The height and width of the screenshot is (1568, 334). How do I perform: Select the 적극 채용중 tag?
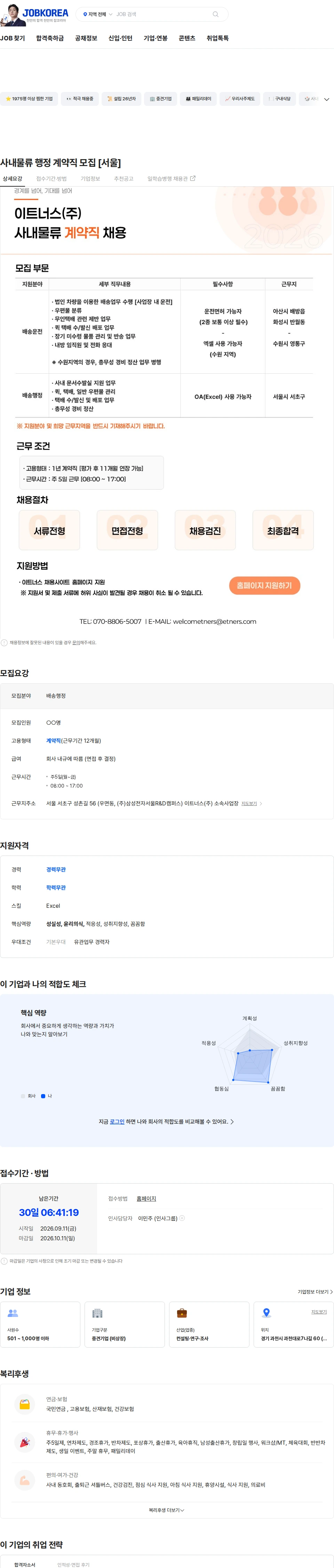point(80,99)
